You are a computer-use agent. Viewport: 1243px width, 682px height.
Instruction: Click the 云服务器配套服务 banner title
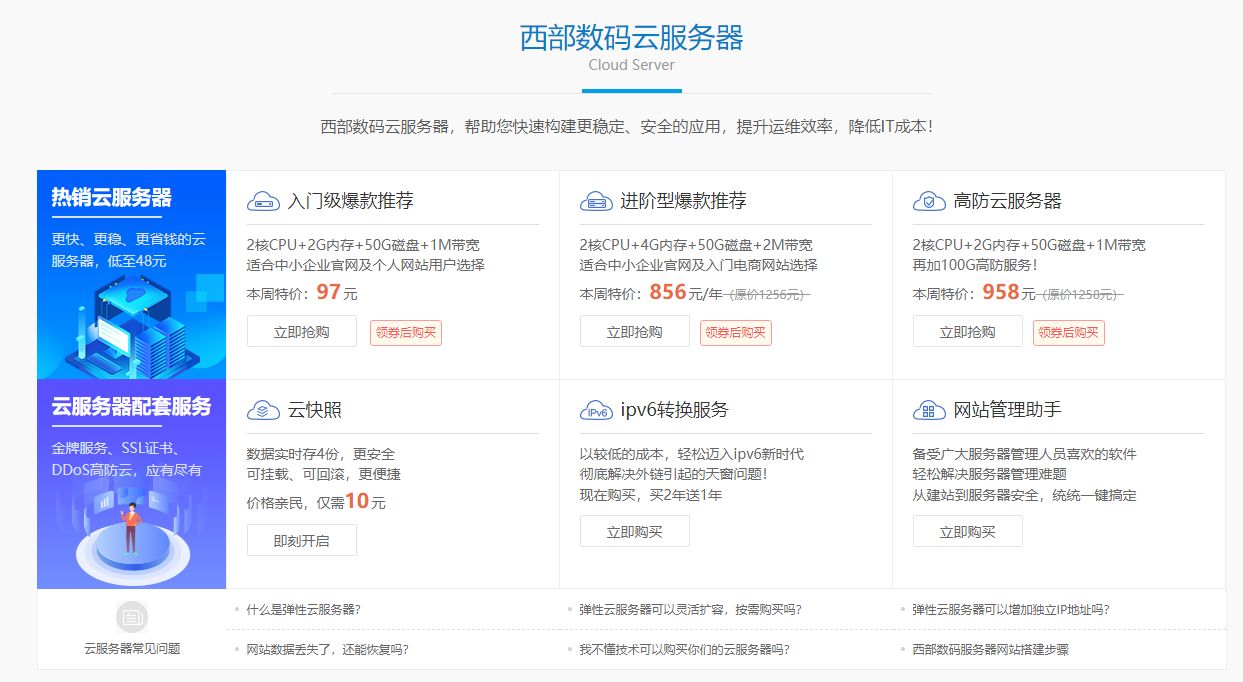point(132,407)
